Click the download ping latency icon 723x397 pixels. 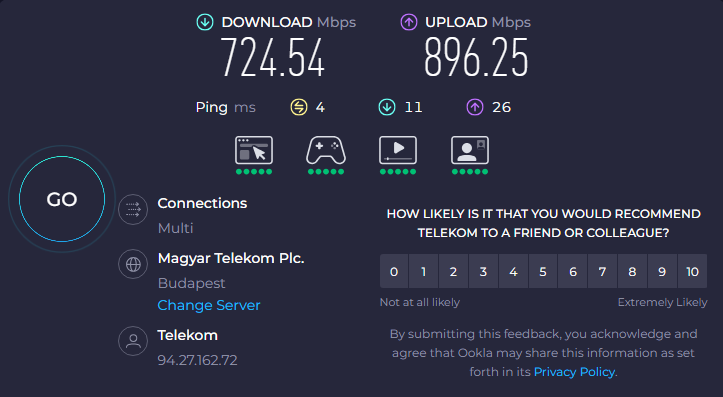pos(387,107)
